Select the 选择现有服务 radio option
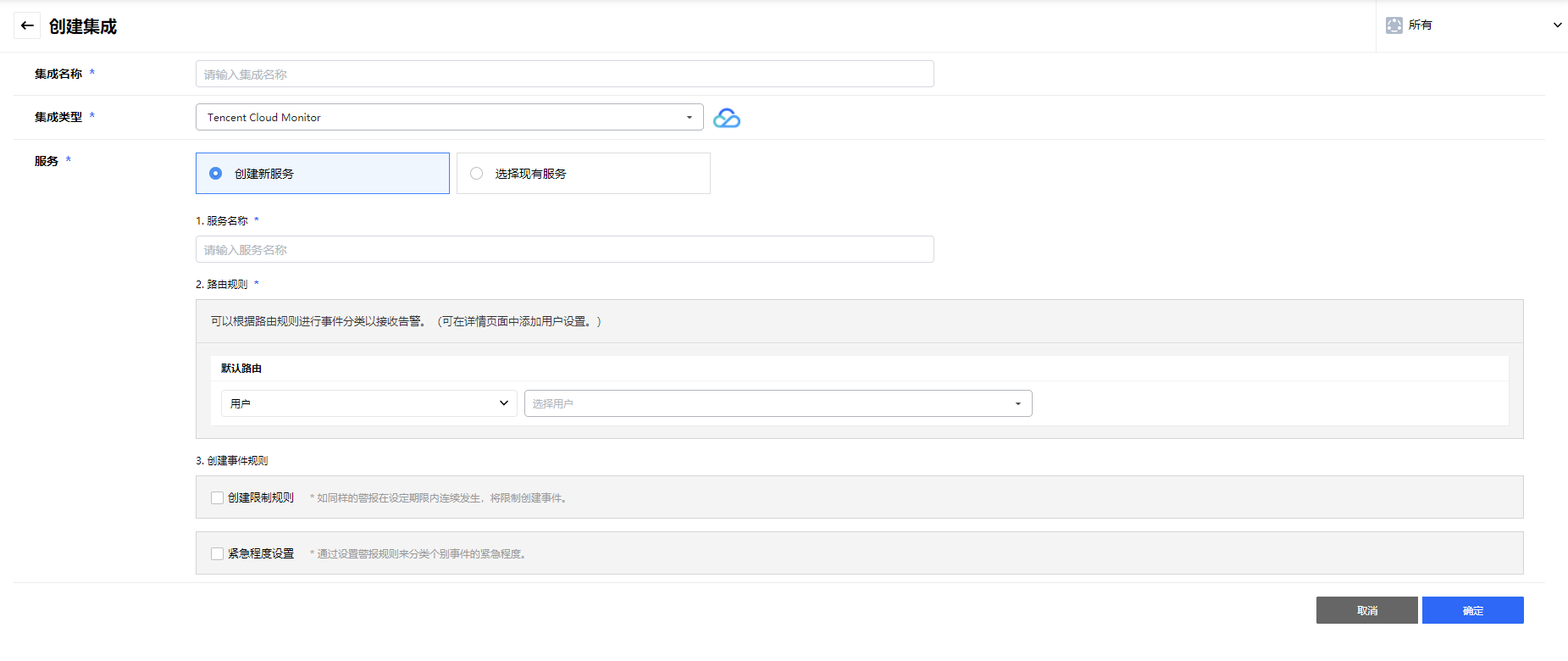Viewport: 1568px width, 661px height. pyautogui.click(x=477, y=174)
